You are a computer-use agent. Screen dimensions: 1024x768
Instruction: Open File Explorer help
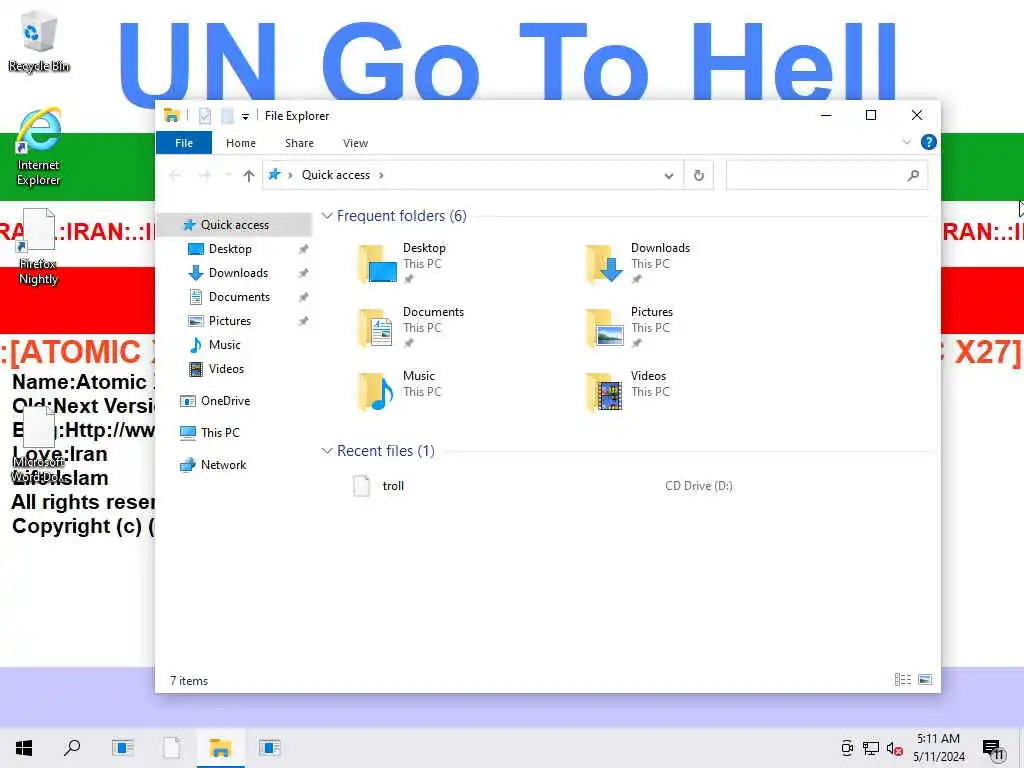tap(928, 142)
